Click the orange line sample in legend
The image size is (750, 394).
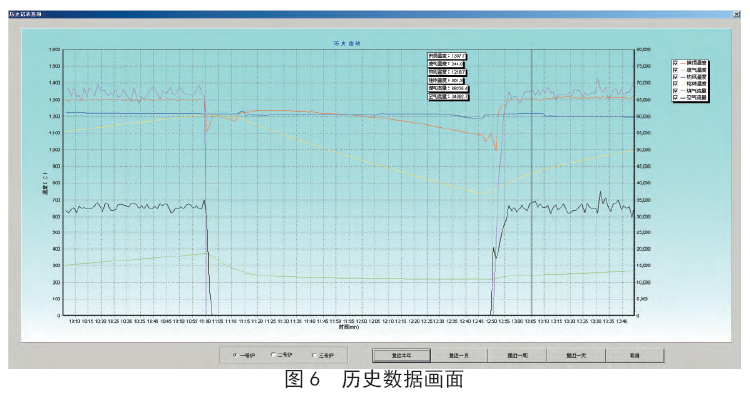click(x=683, y=63)
